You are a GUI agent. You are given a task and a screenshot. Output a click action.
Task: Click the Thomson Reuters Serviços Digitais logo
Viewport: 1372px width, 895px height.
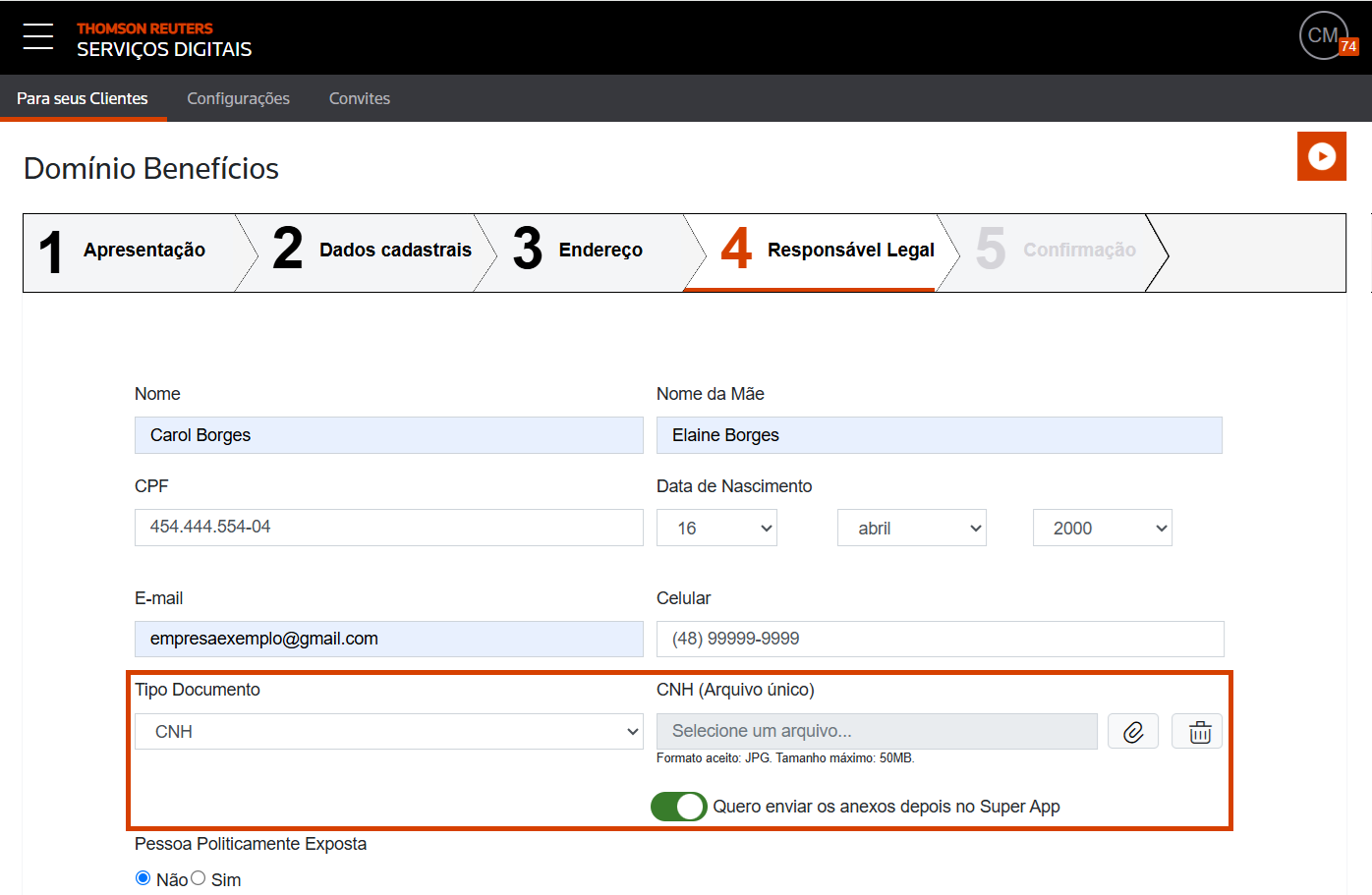(164, 39)
